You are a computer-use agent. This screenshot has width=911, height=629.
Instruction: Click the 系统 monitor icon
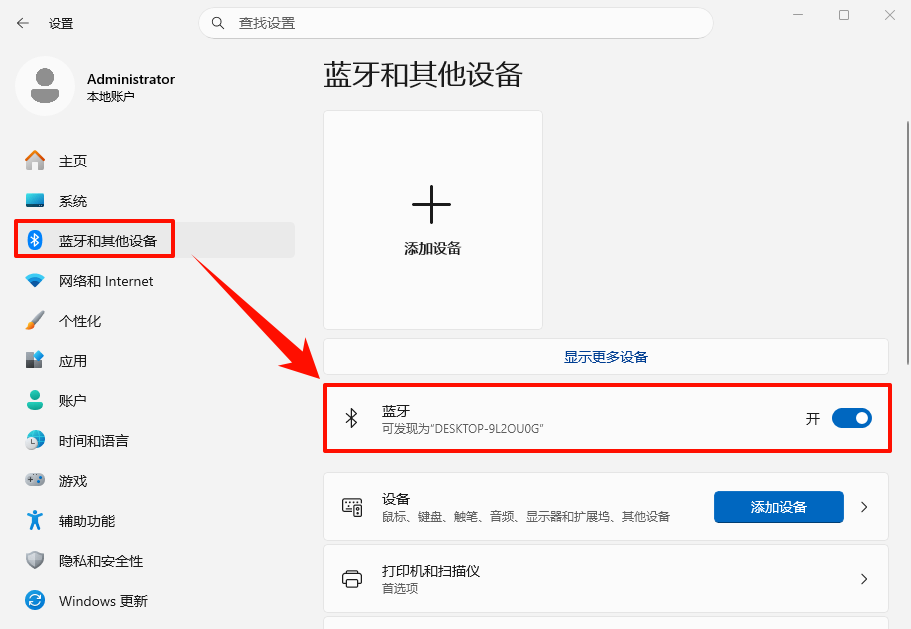[35, 200]
